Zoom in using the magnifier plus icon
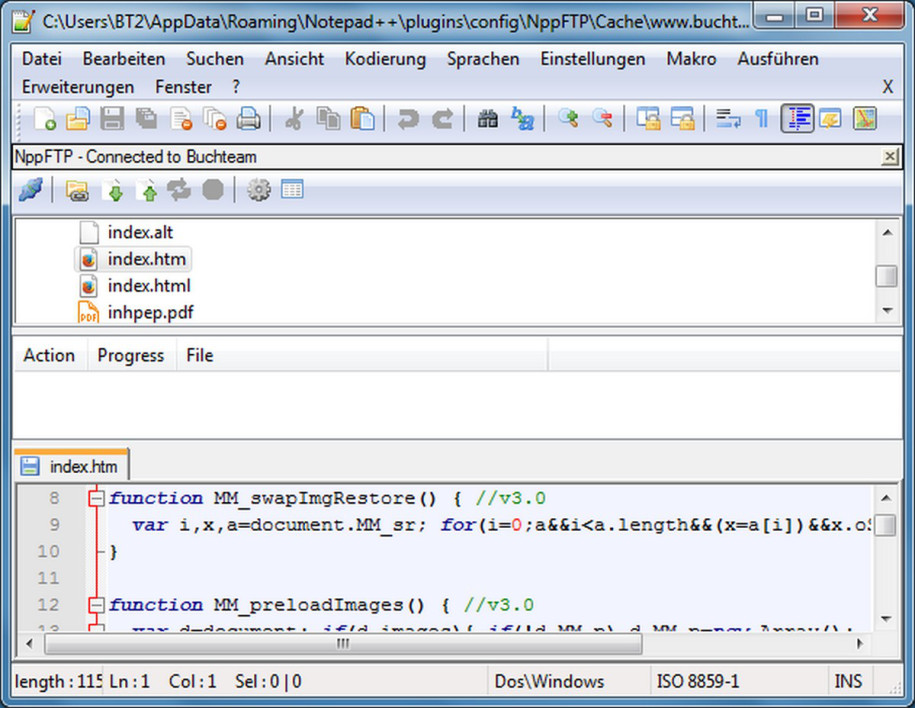The image size is (915, 708). [x=568, y=118]
